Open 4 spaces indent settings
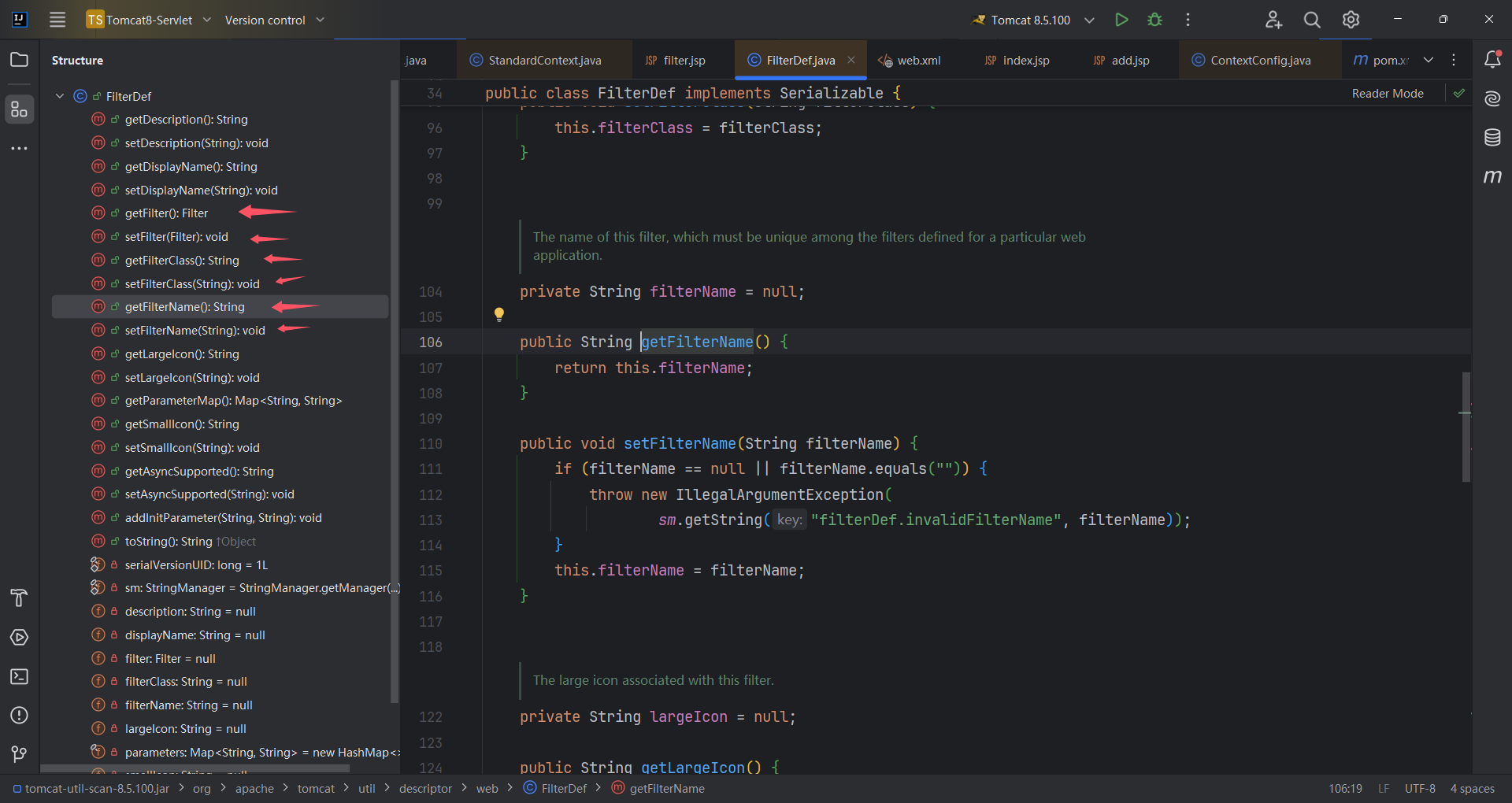1512x803 pixels. 1472,789
